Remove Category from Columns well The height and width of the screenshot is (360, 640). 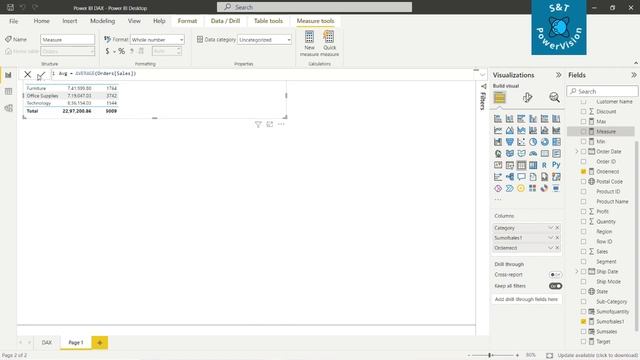557,228
